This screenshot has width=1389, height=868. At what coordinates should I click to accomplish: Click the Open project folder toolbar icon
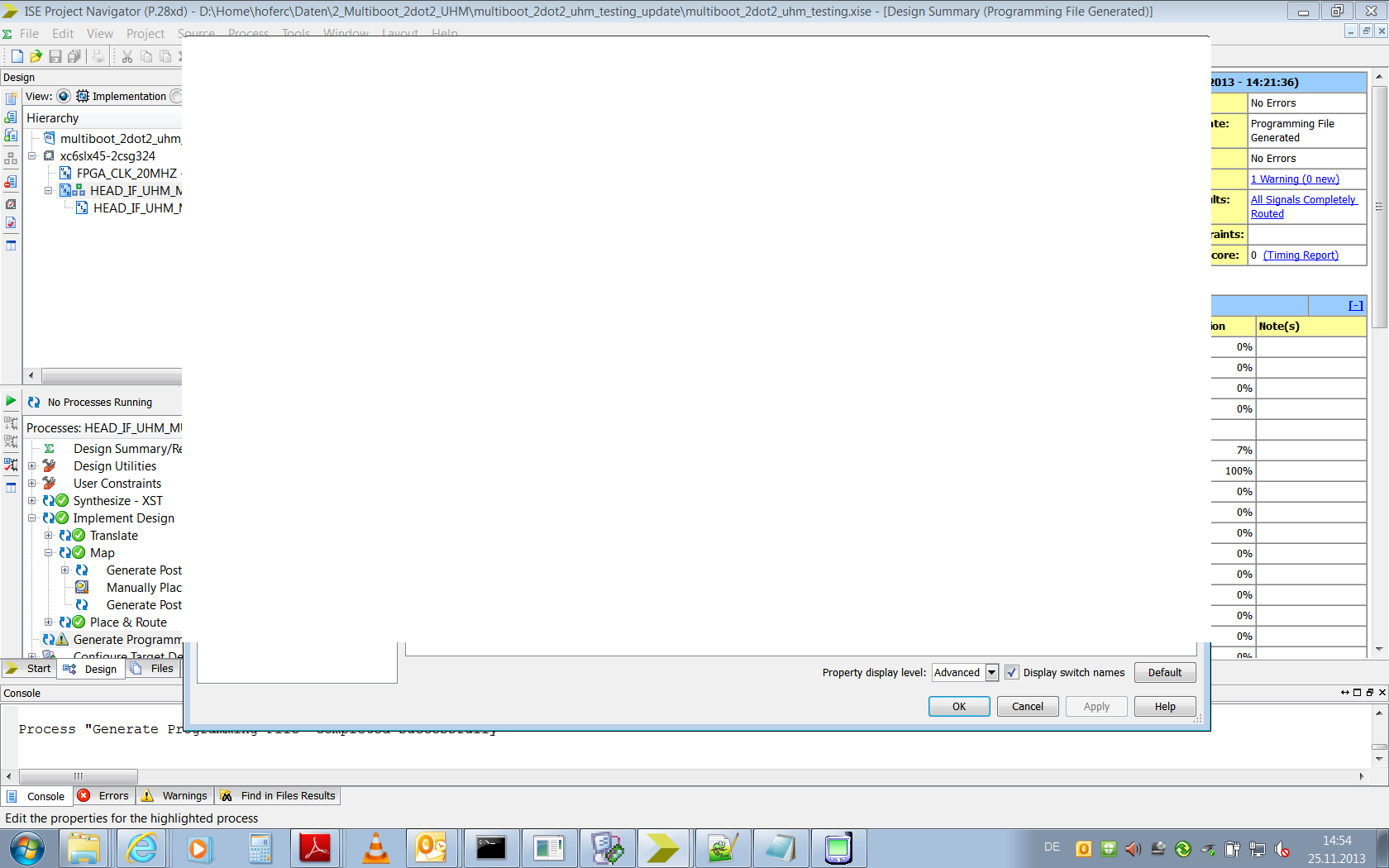click(36, 56)
